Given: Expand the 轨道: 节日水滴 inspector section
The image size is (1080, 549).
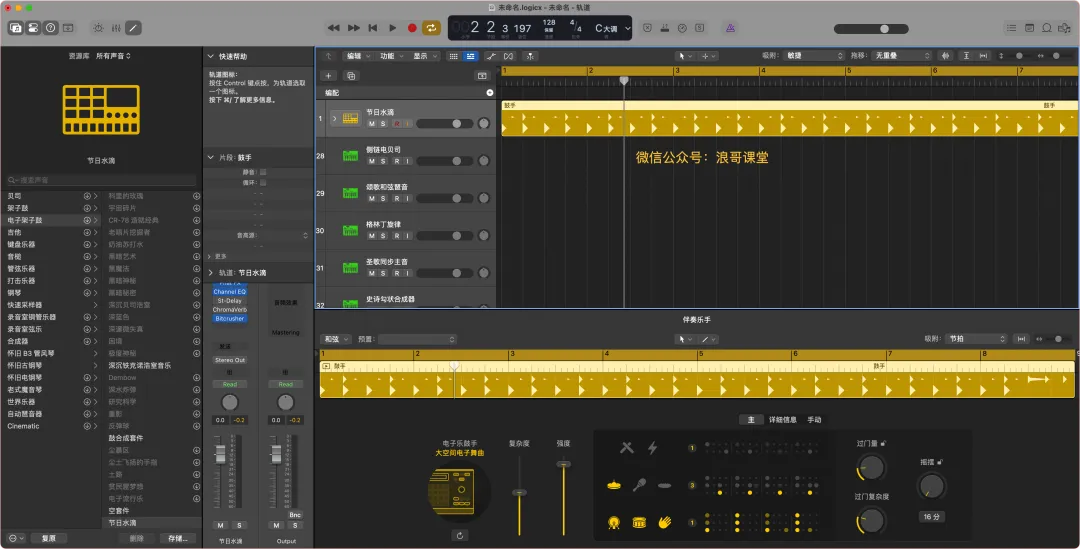Looking at the screenshot, I should pyautogui.click(x=210, y=272).
